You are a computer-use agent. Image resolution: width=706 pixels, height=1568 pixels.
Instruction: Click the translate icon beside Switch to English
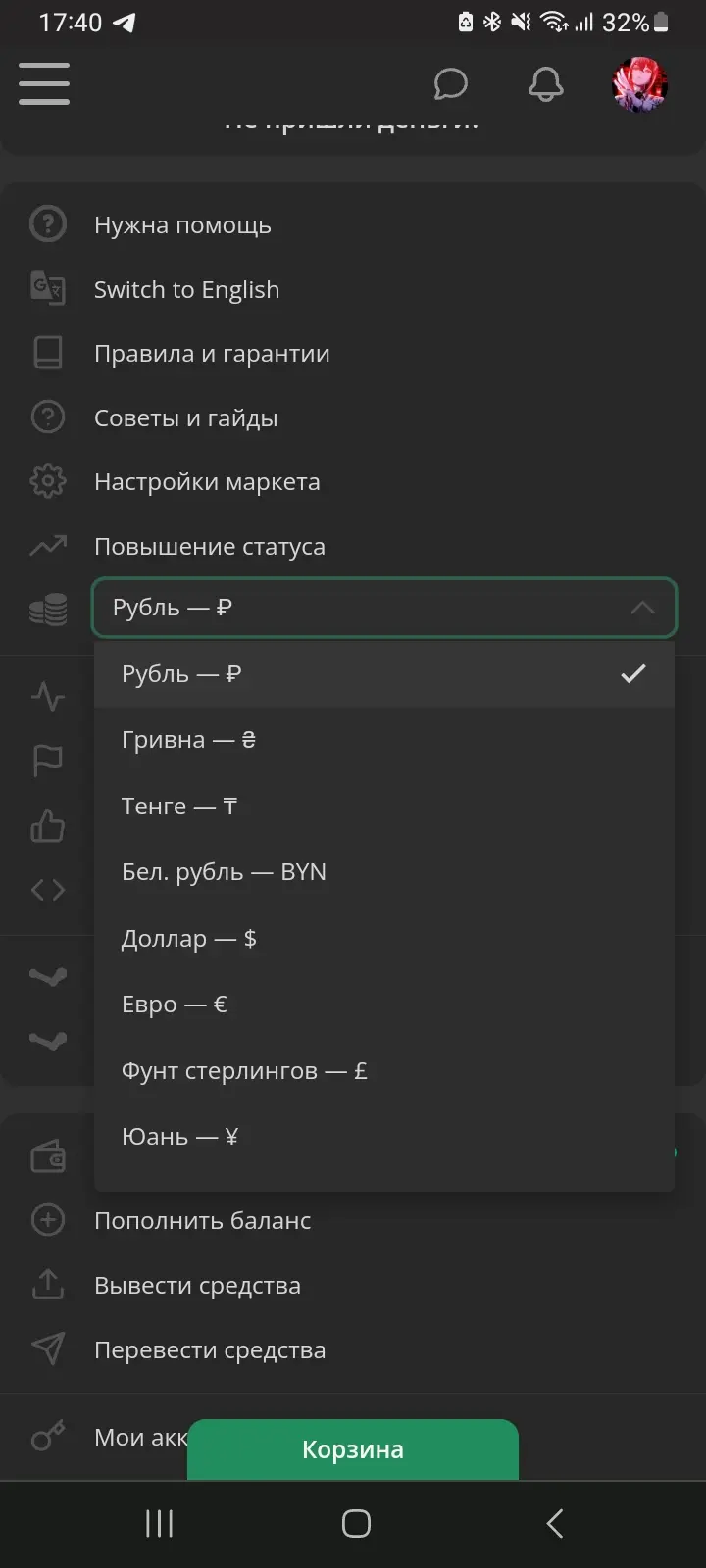(47, 289)
